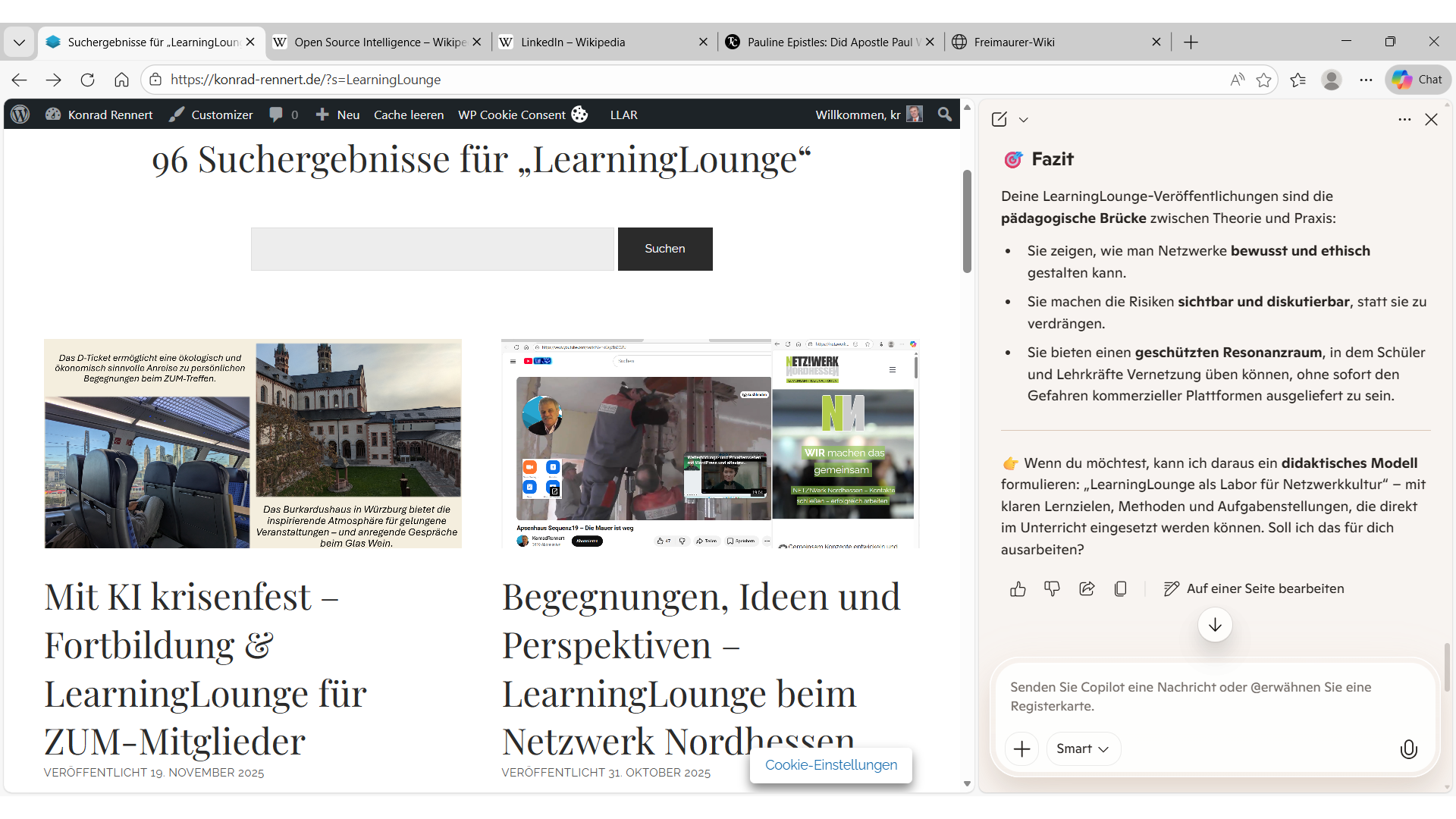This screenshot has width=1456, height=819.
Task: Click scroll-to-bottom arrow in Copilot pane
Action: point(1215,625)
